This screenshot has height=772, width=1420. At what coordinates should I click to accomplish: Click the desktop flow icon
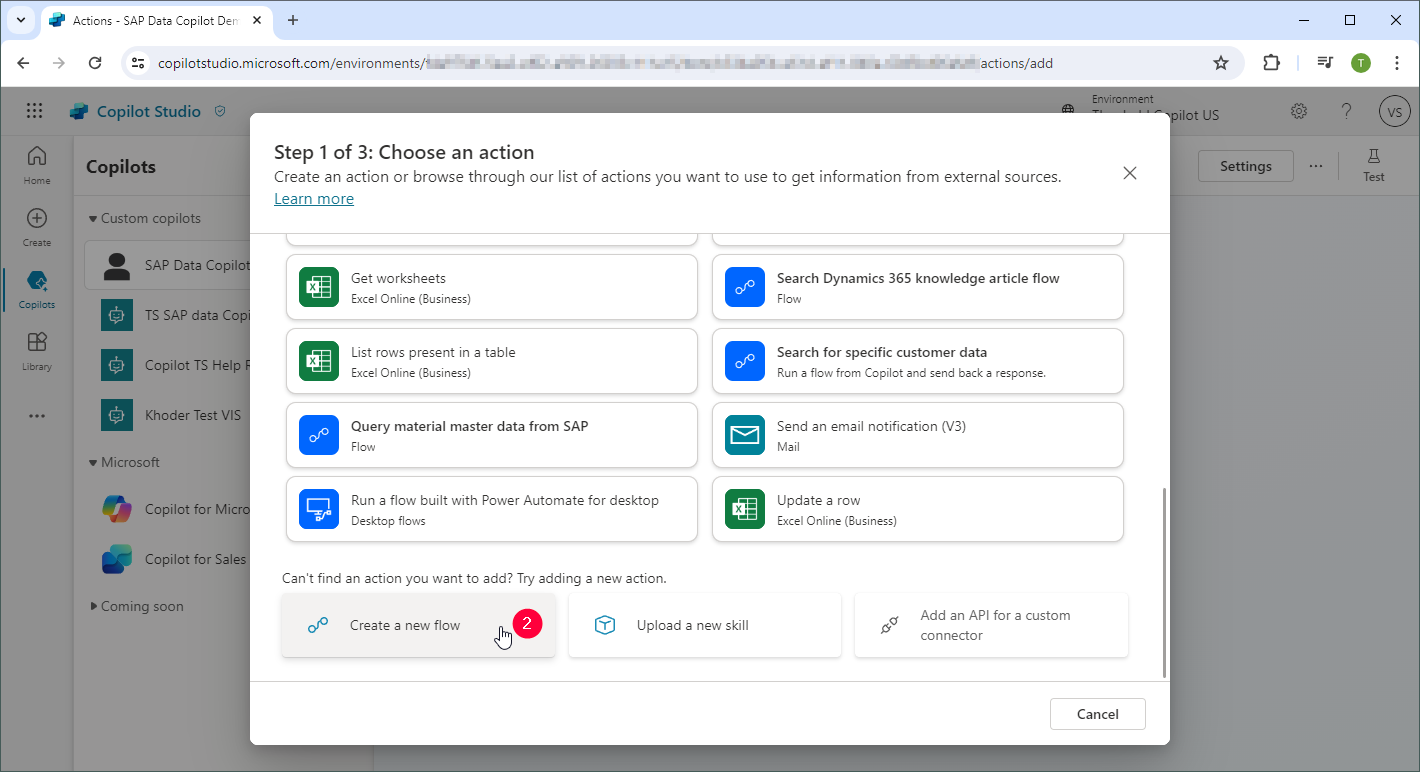tap(319, 509)
